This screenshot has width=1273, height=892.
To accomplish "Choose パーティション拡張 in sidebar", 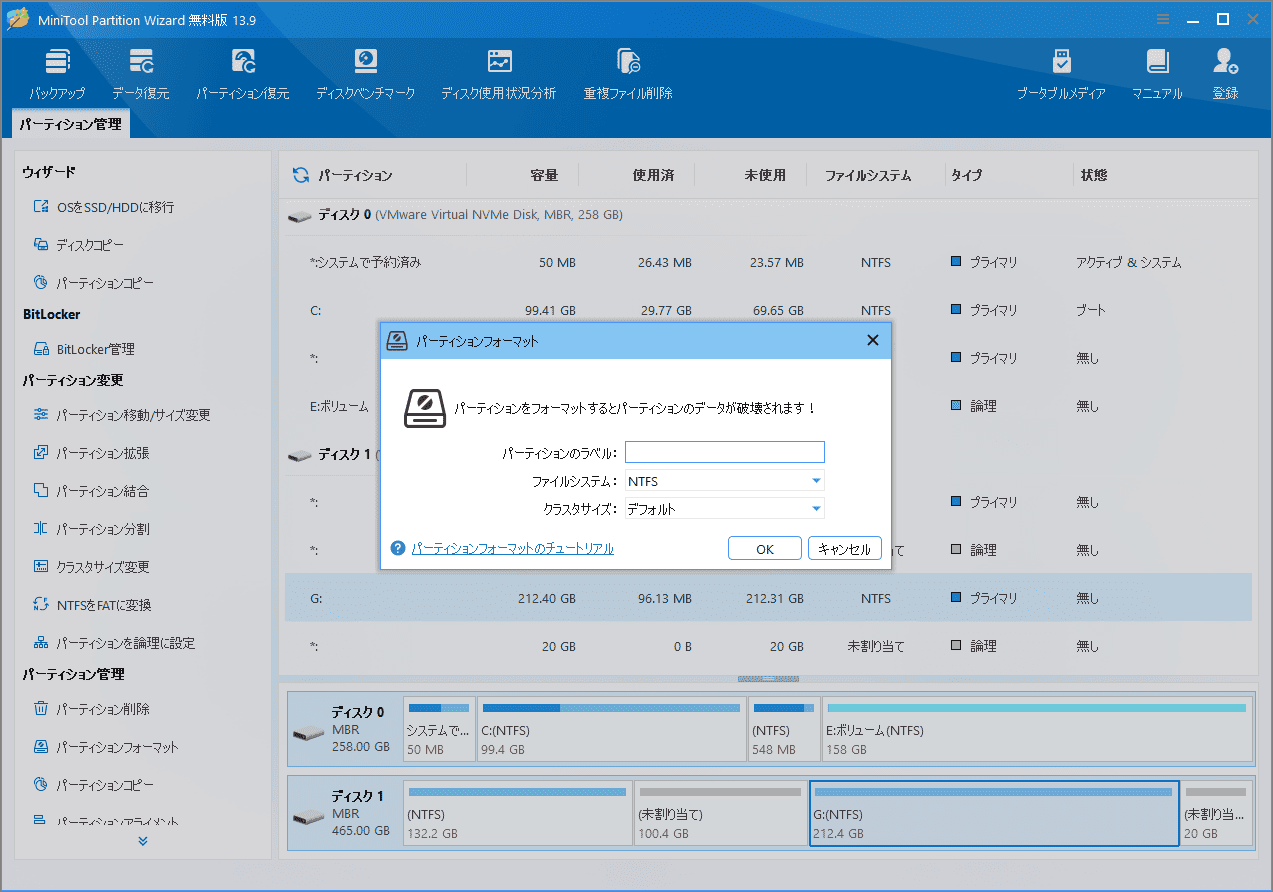I will point(91,453).
